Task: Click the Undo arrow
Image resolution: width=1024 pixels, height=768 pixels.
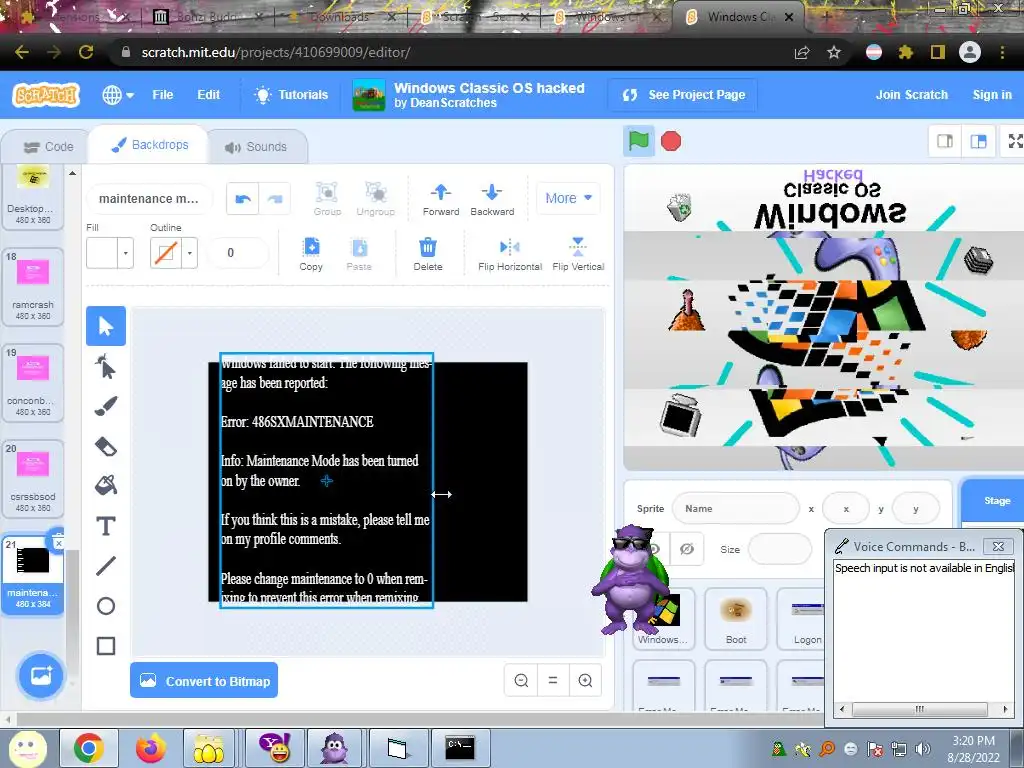Action: (242, 199)
